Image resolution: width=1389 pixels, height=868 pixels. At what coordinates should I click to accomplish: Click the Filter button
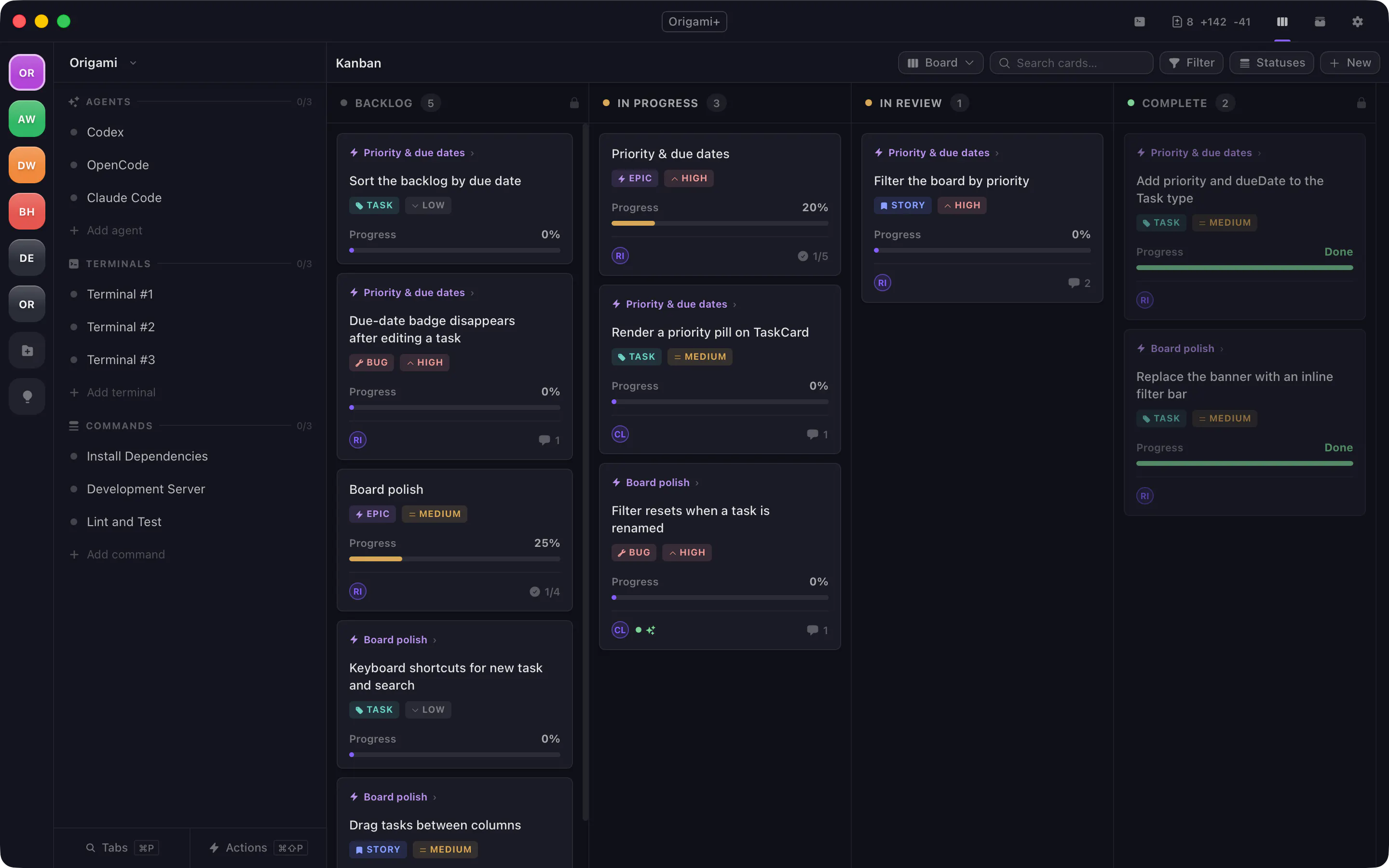point(1191,63)
